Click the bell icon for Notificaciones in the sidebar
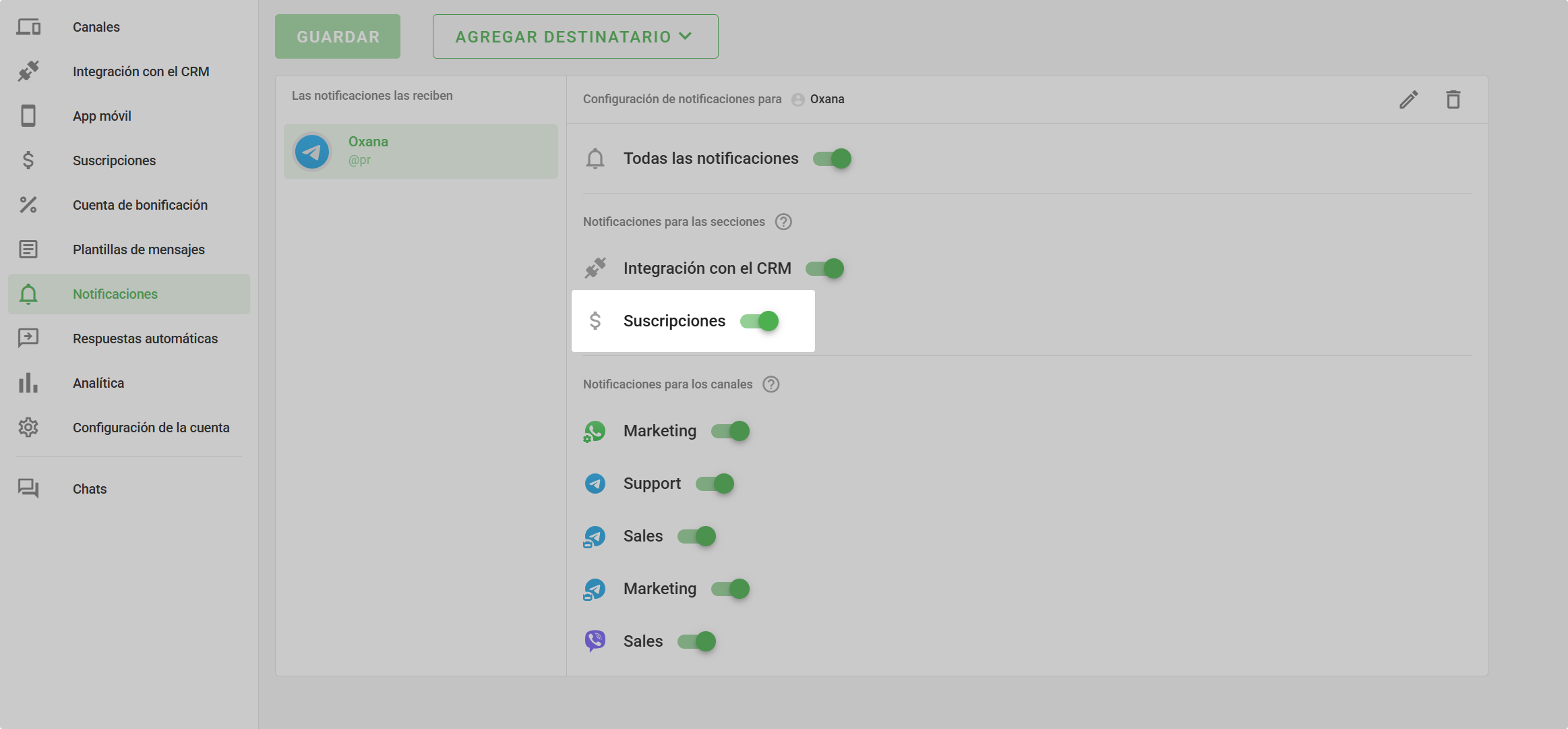1568x729 pixels. coord(28,294)
